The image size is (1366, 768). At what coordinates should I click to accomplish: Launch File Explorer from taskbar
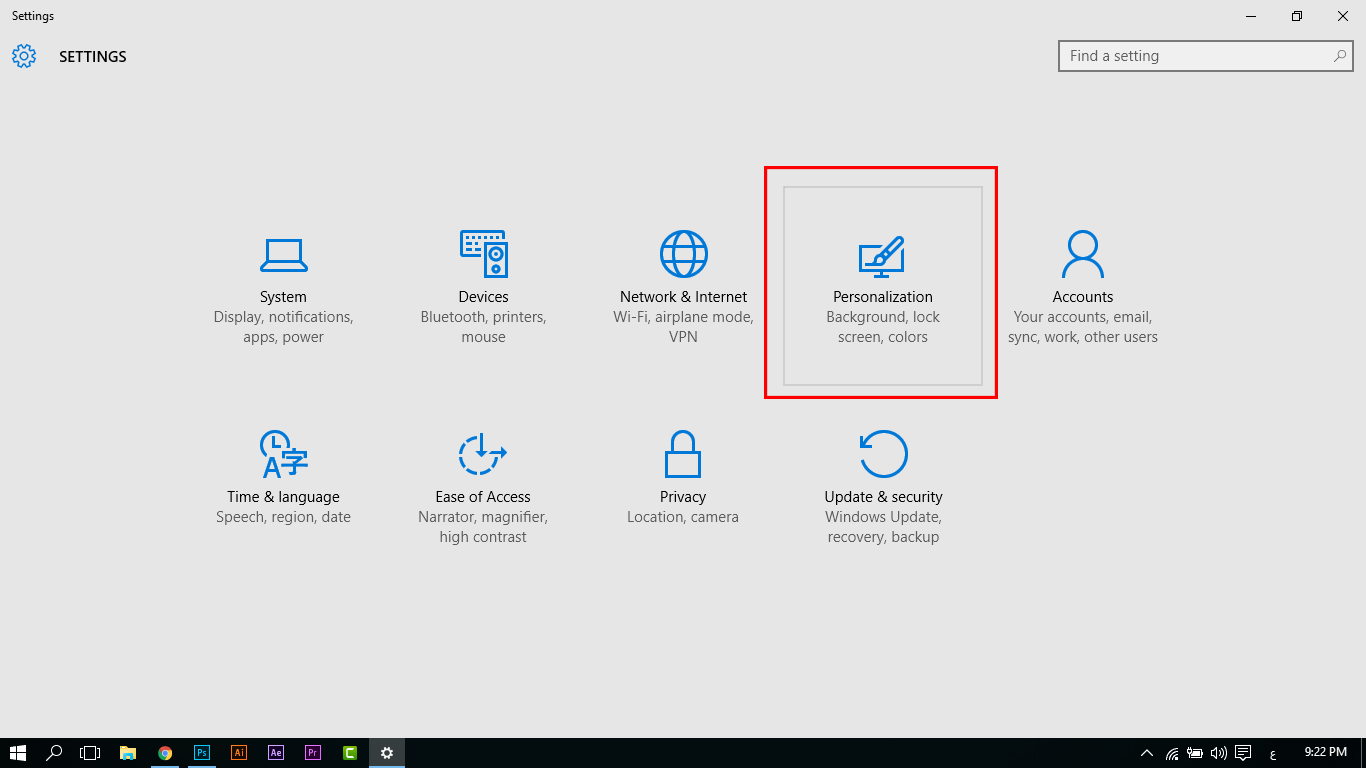[128, 753]
